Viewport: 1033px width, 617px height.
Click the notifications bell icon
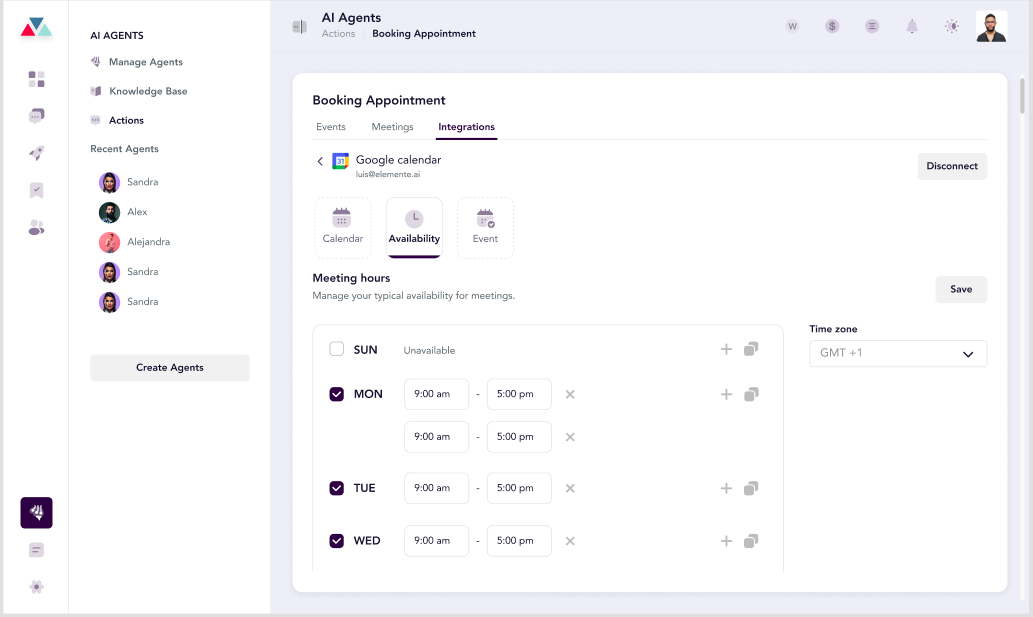click(x=912, y=26)
